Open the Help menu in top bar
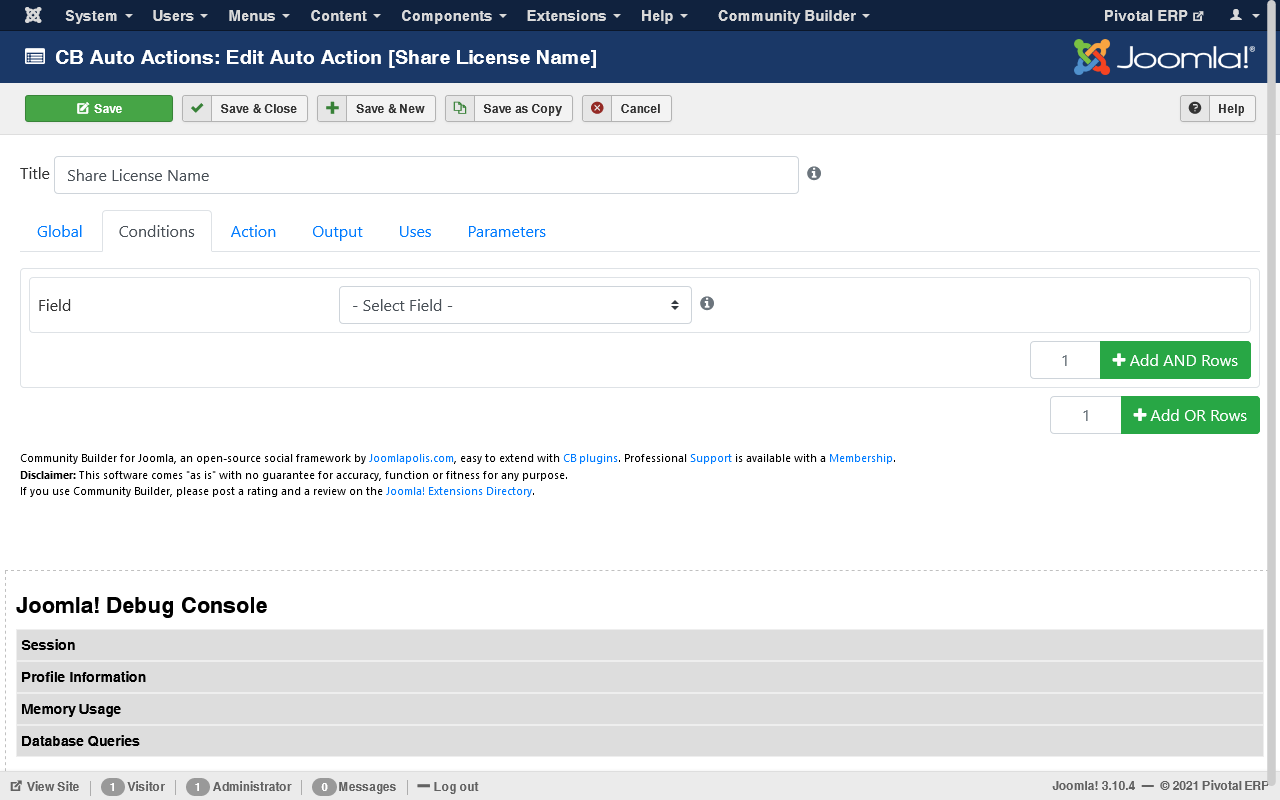Image resolution: width=1280 pixels, height=800 pixels. [x=664, y=15]
